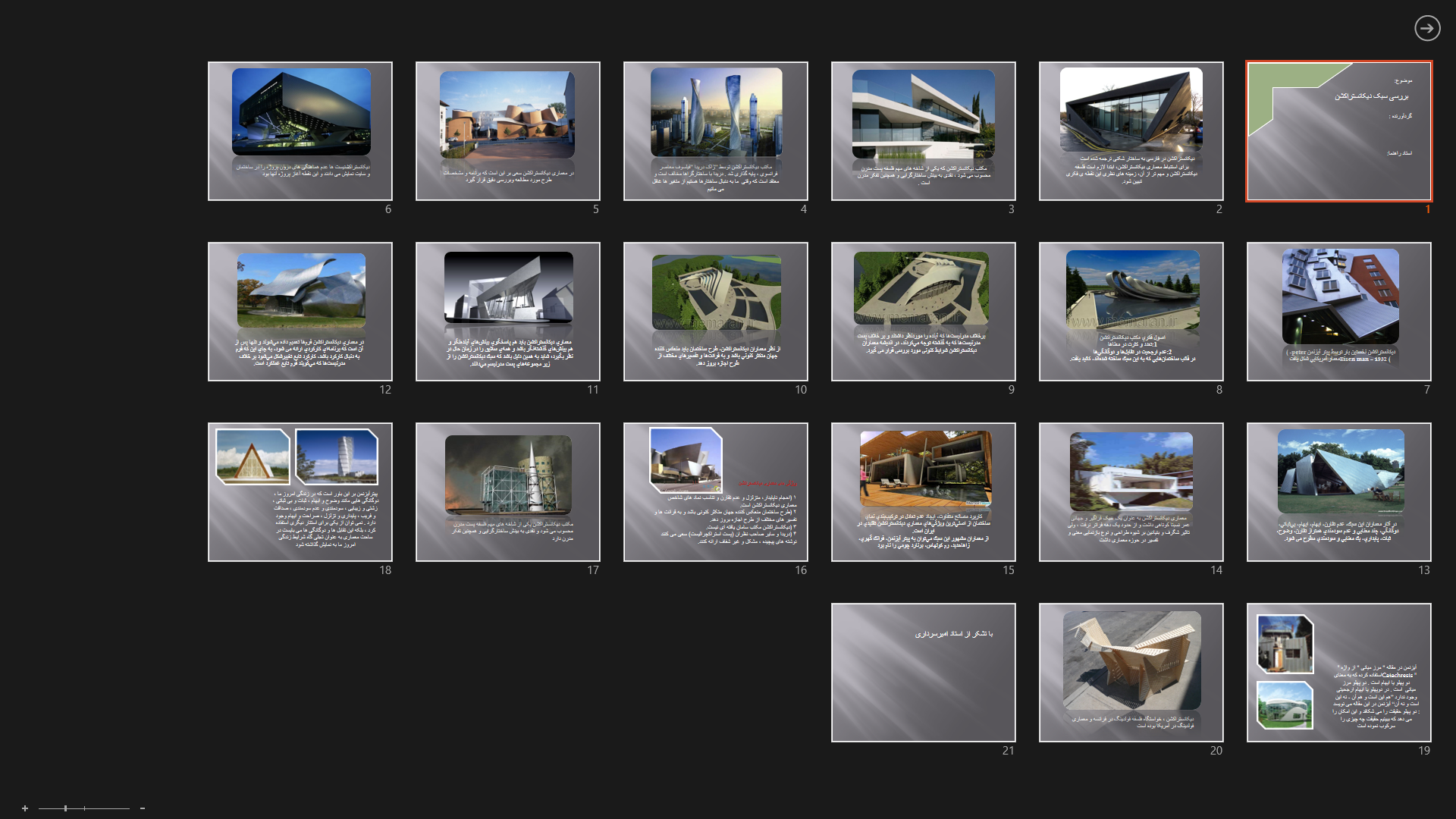This screenshot has width=1456, height=819.
Task: Select slide 13 triangular glass structure thumbnail
Action: [1338, 492]
